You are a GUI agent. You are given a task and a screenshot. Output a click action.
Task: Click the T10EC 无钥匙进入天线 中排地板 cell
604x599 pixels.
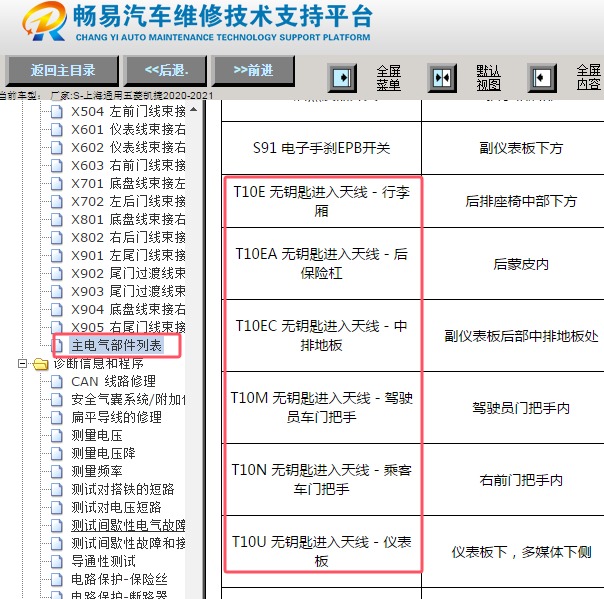(321, 336)
